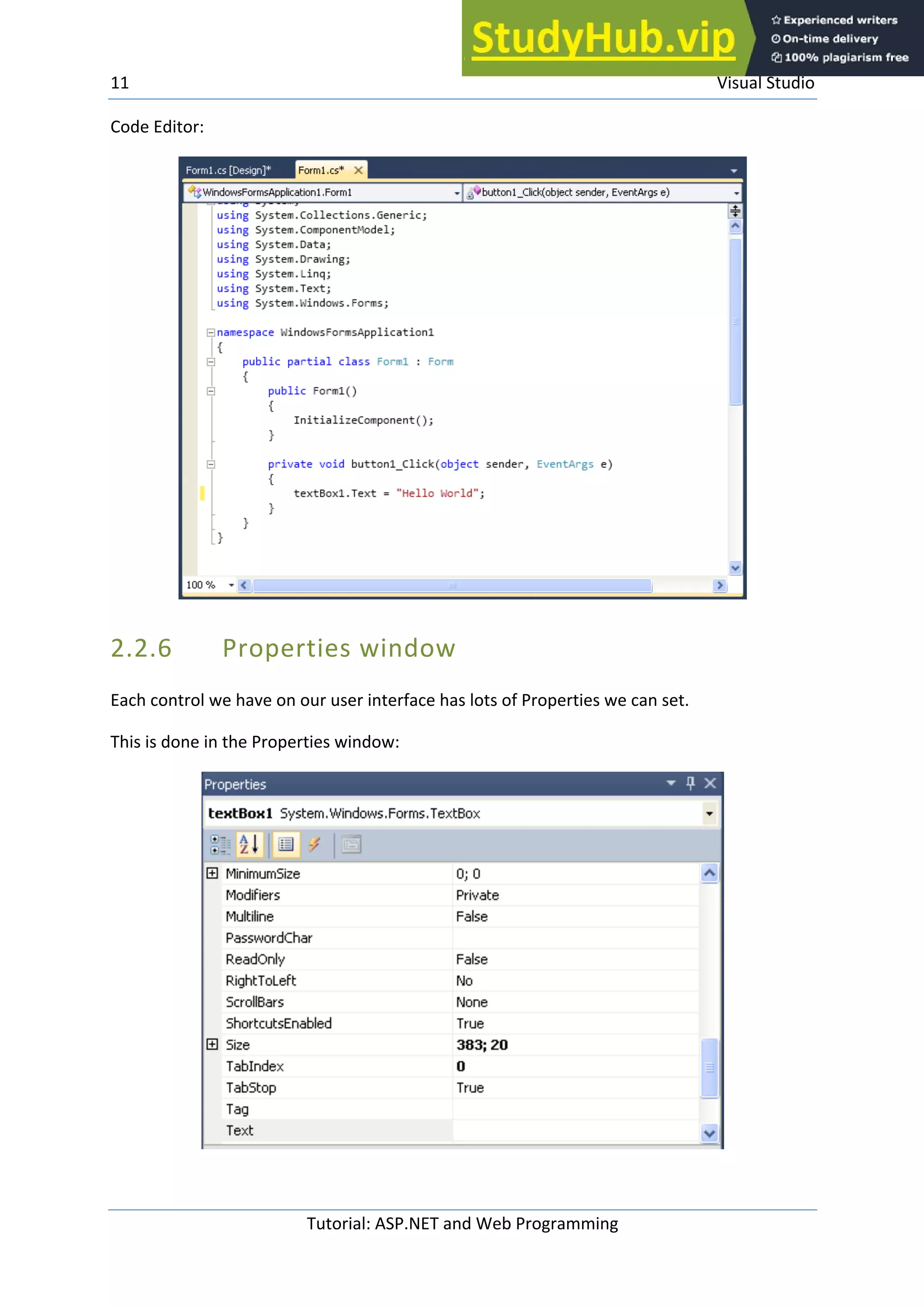Viewport: 924px width, 1308px height.
Task: Click the StudyHub.vip banner link
Action: (x=604, y=38)
